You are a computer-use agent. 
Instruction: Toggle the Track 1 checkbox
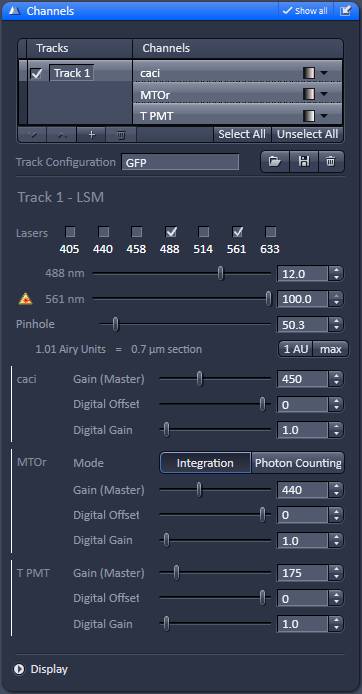[37, 73]
